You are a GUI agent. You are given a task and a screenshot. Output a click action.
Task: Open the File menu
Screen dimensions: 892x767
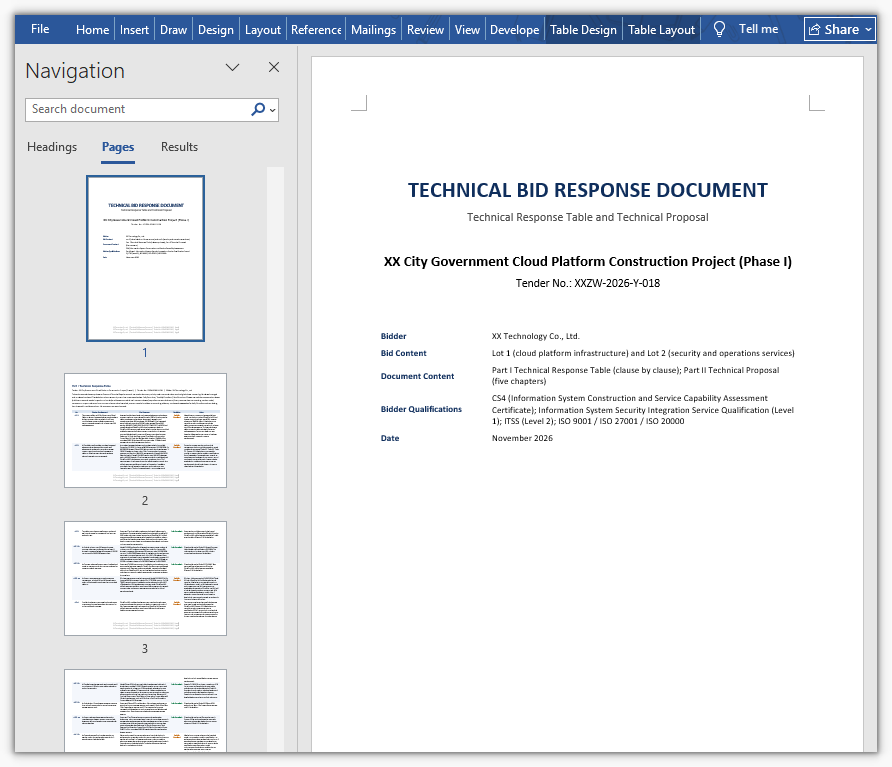40,29
